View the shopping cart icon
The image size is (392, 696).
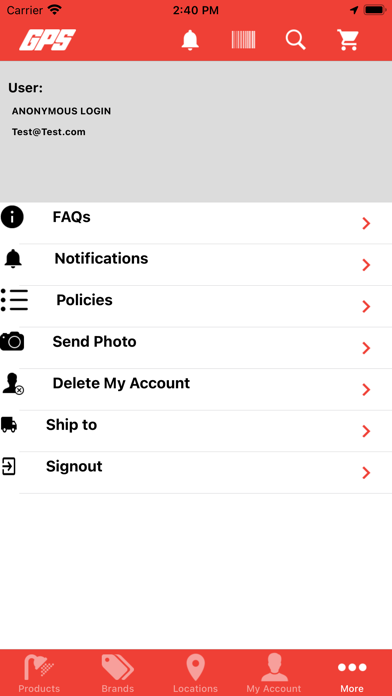tap(348, 40)
